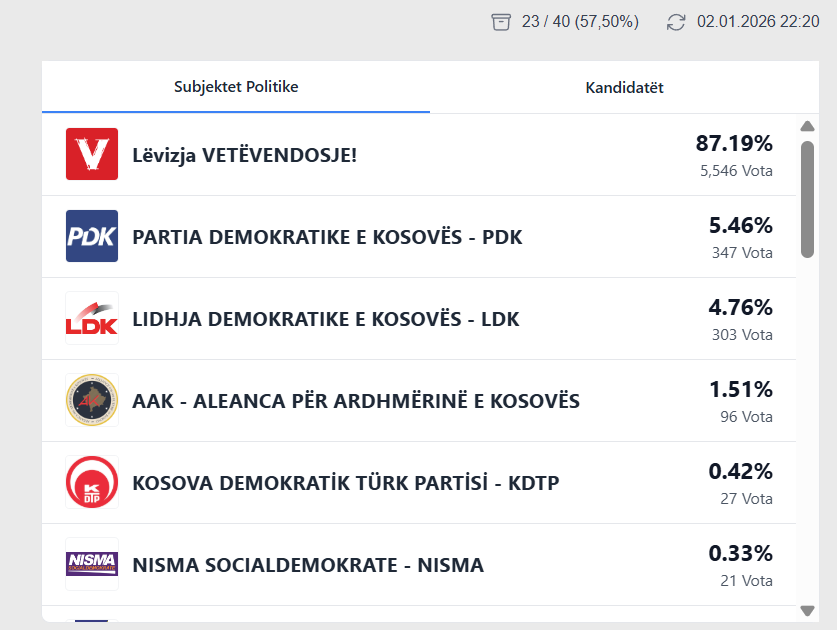Select AAK - ALEANCA PËR ARDHMËRINË E KOSOVËS
Viewport: 837px width, 630px height.
356,401
